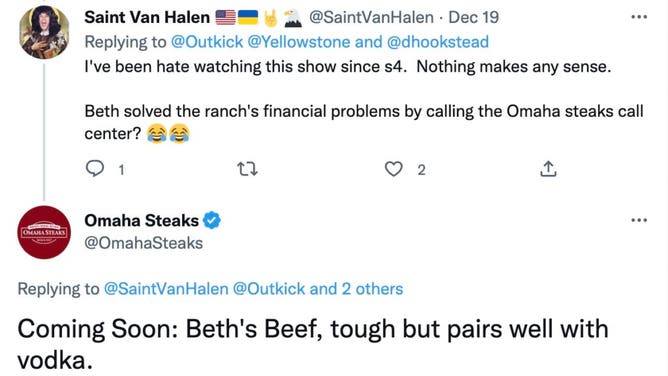Open the Dec 19 timestamp
The width and height of the screenshot is (668, 376).
[x=474, y=17]
